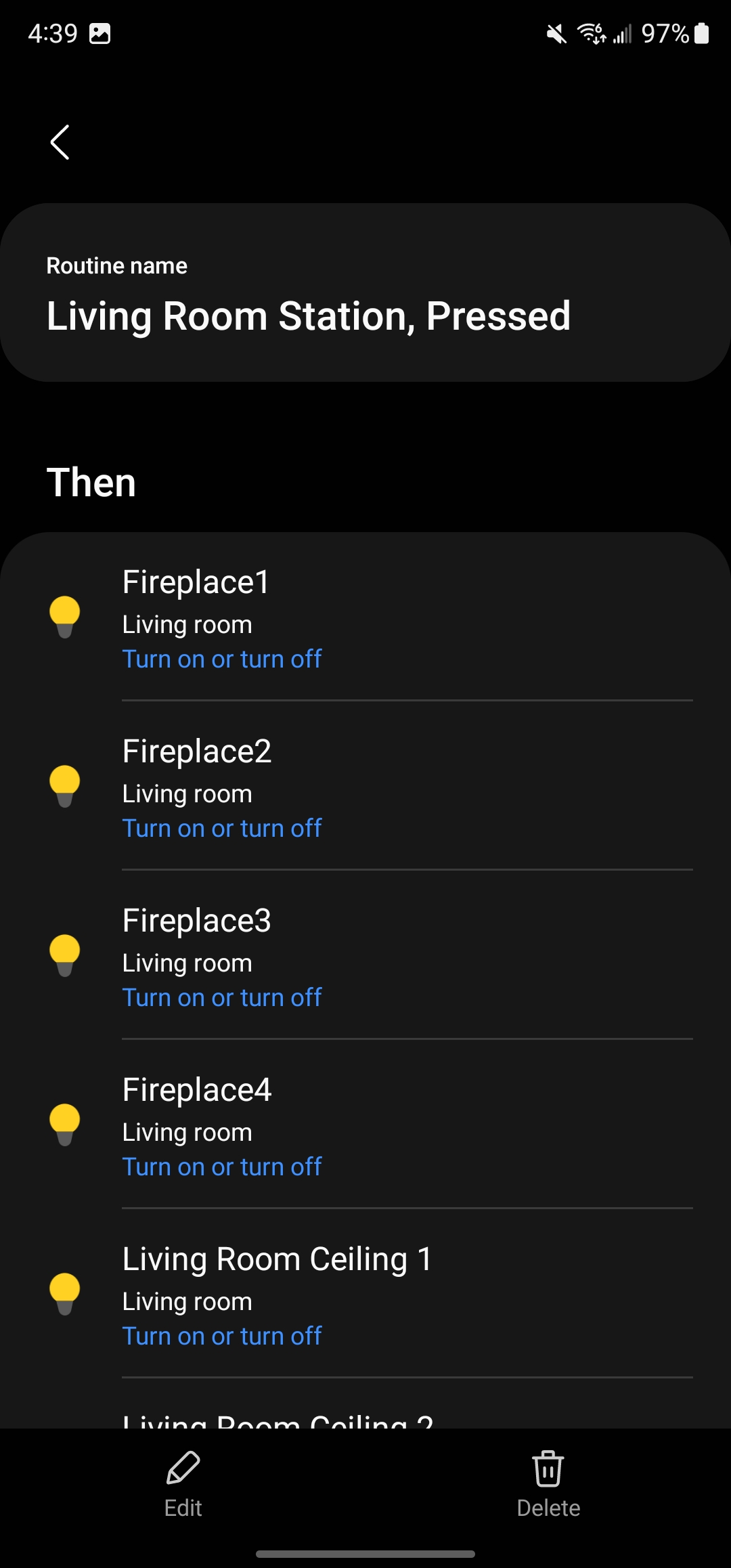
Task: Tap the back arrow icon
Action: [60, 142]
